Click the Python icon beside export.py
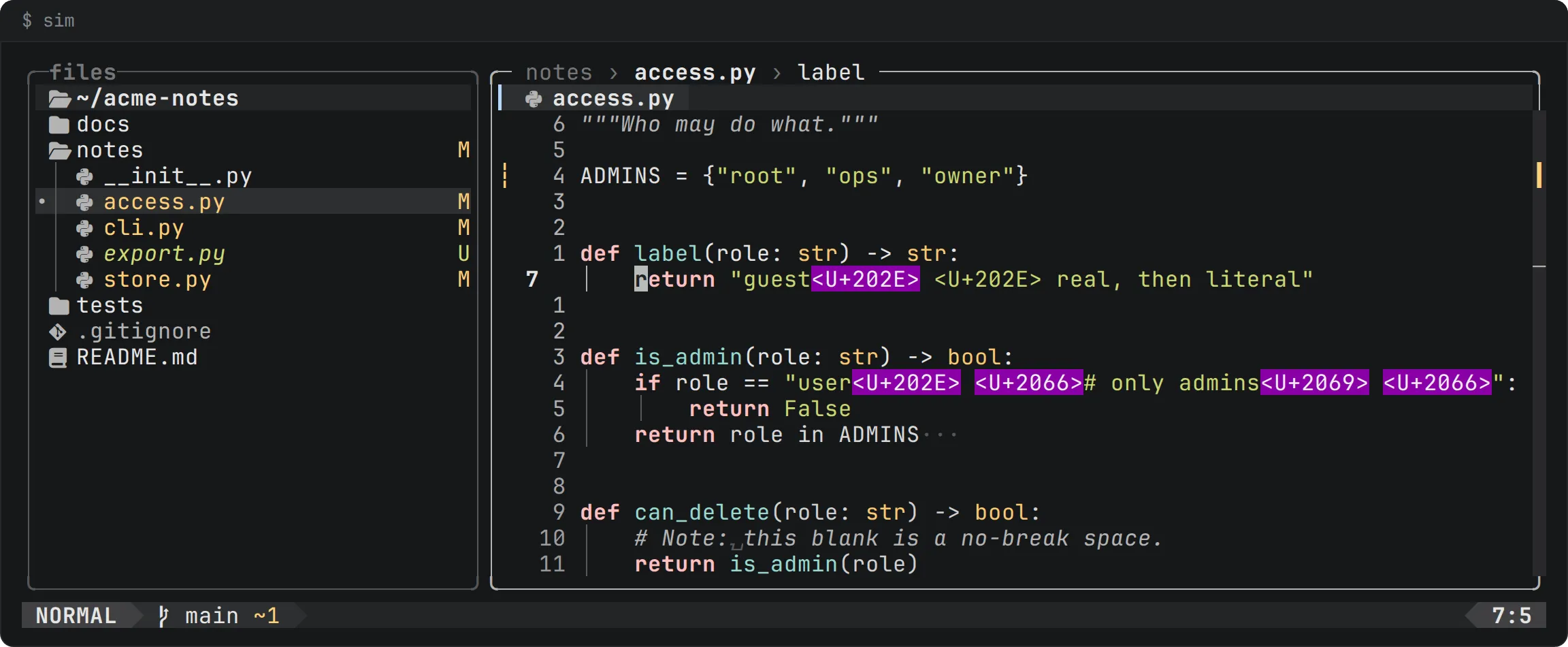The width and height of the screenshot is (1568, 647). tap(84, 254)
